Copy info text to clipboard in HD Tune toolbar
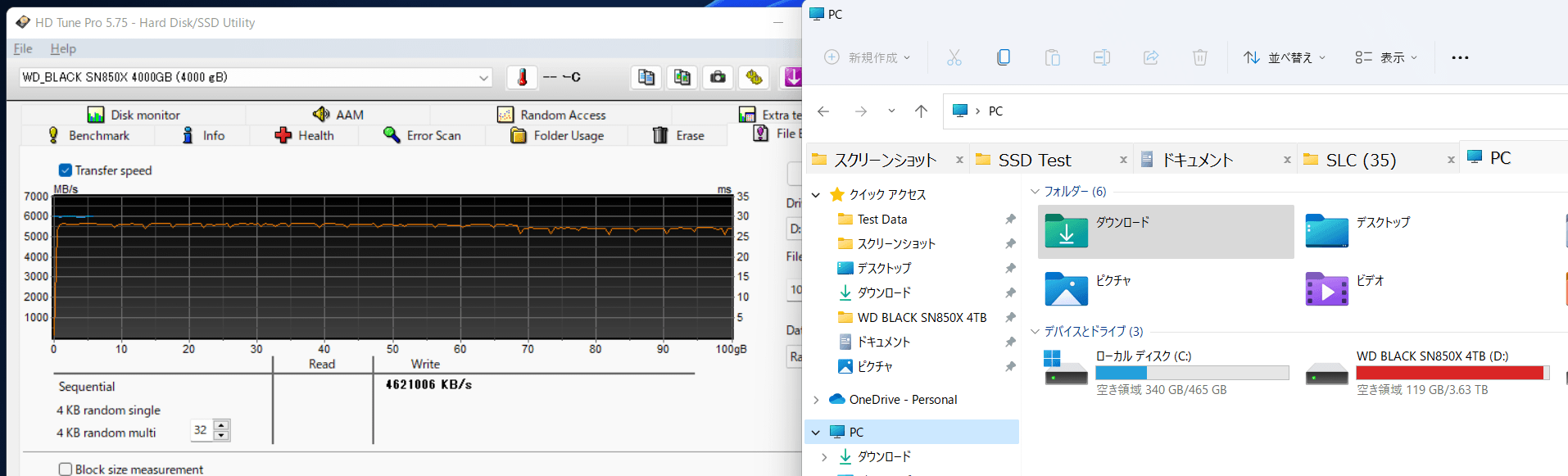This screenshot has width=1568, height=476. coord(646,77)
